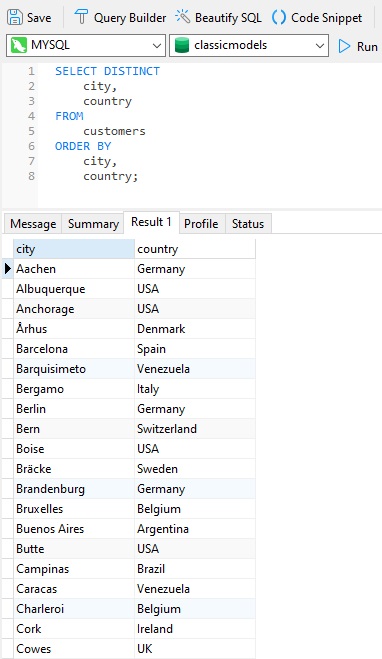This screenshot has width=382, height=659.
Task: Click the Beautify SQL wand icon
Action: 182,17
